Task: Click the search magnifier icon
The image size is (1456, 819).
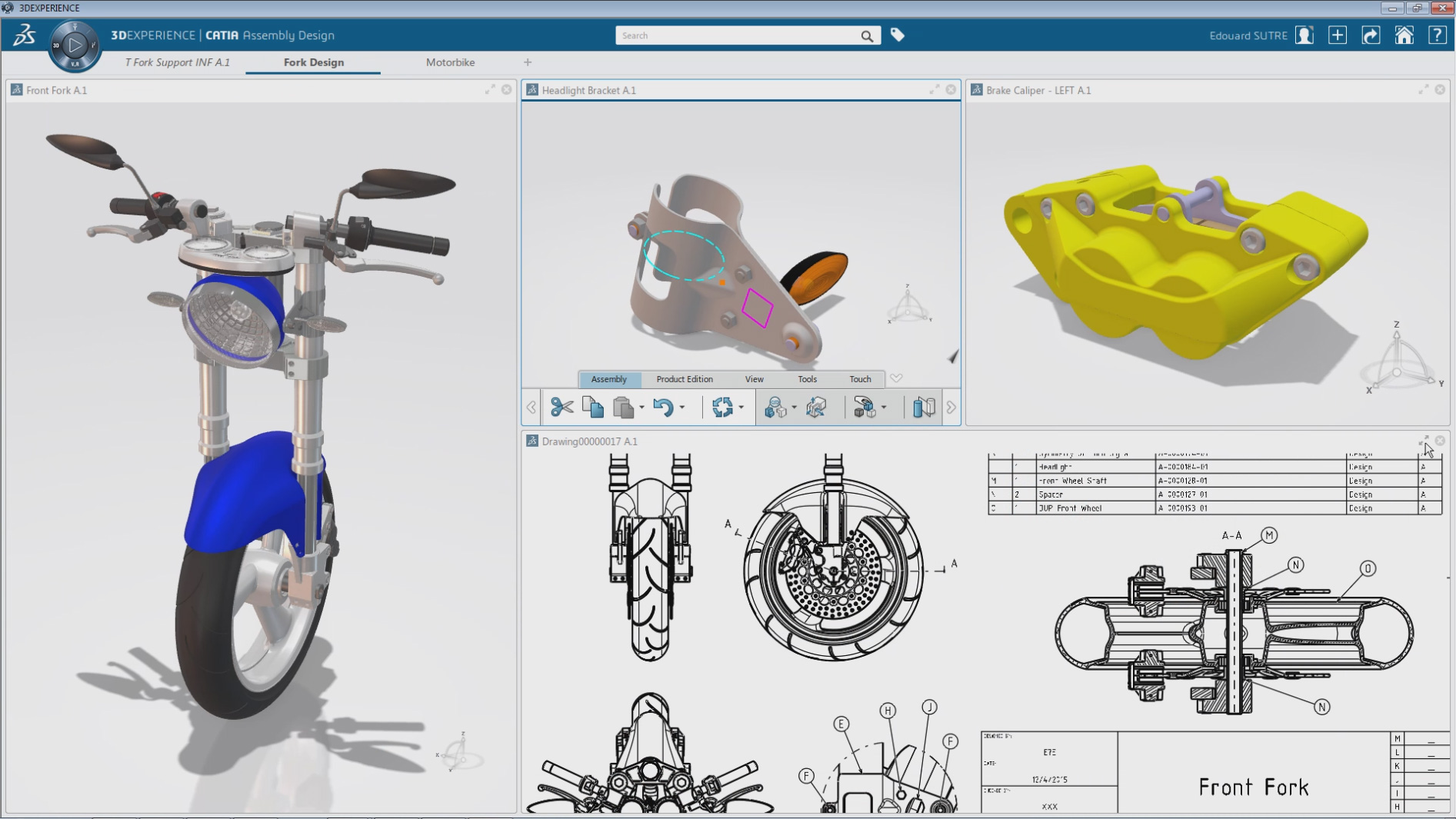Action: [867, 35]
